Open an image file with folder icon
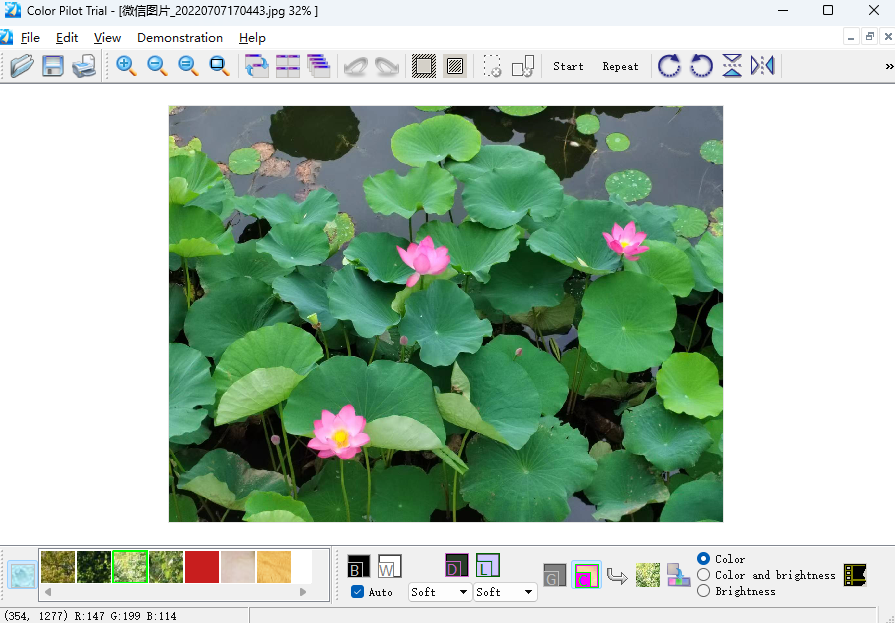 22,66
